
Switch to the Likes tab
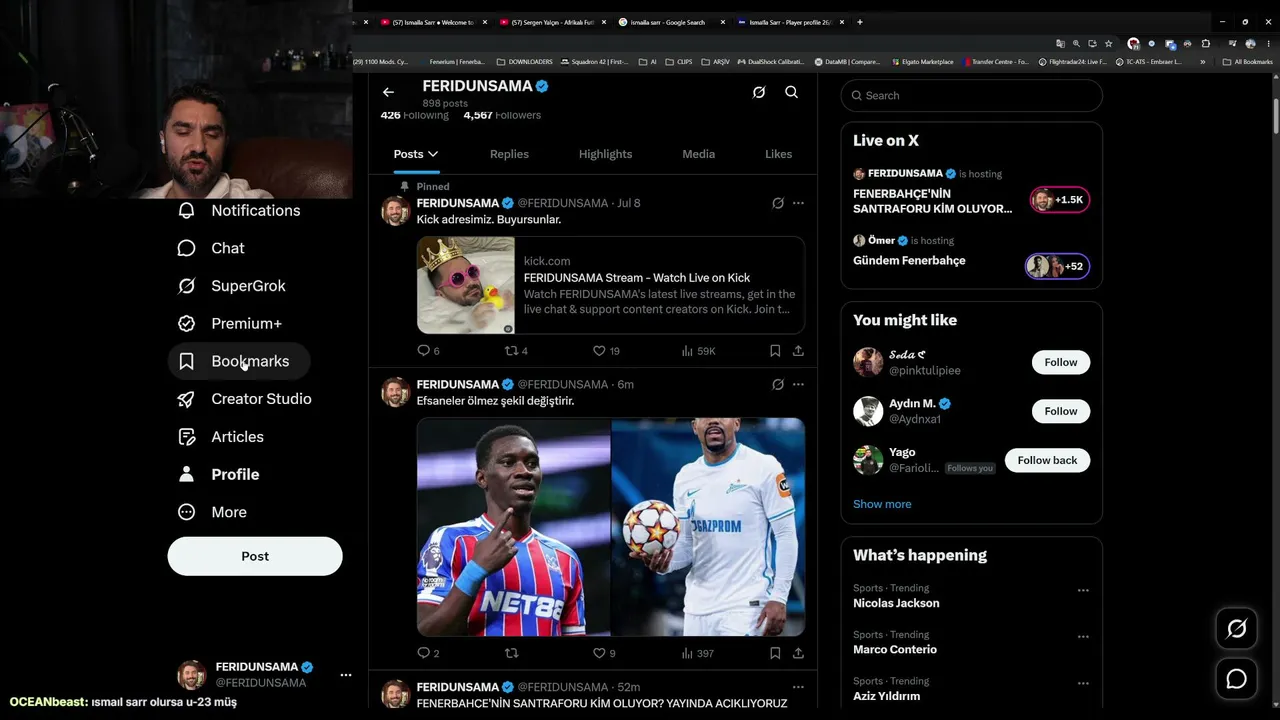[x=778, y=154]
